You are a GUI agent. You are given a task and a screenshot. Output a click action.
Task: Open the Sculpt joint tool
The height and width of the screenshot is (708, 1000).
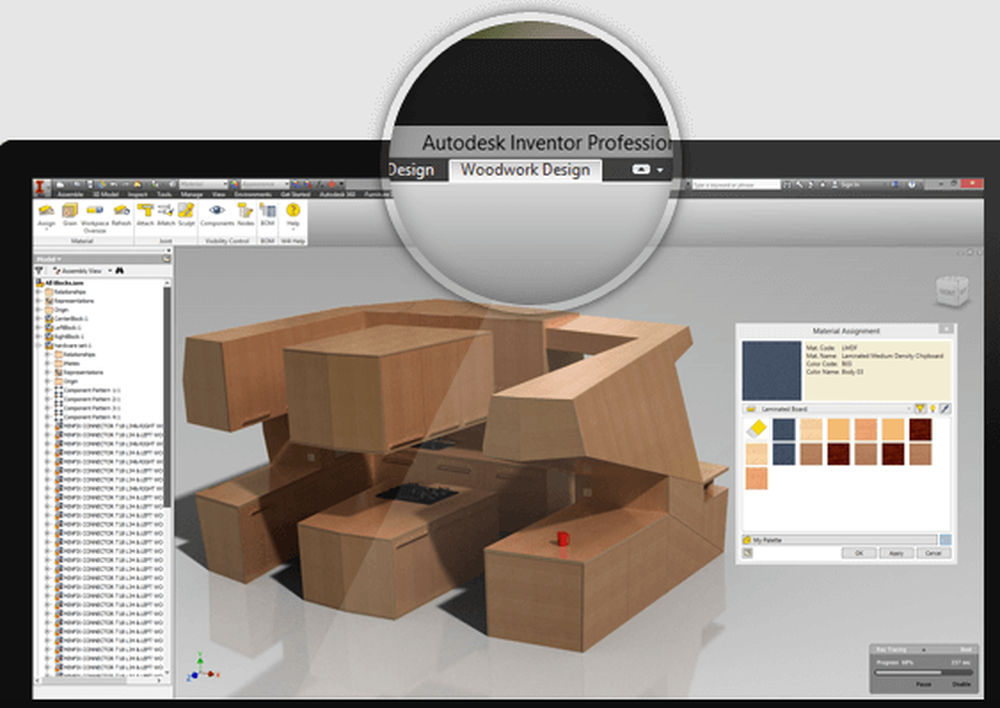pyautogui.click(x=186, y=214)
